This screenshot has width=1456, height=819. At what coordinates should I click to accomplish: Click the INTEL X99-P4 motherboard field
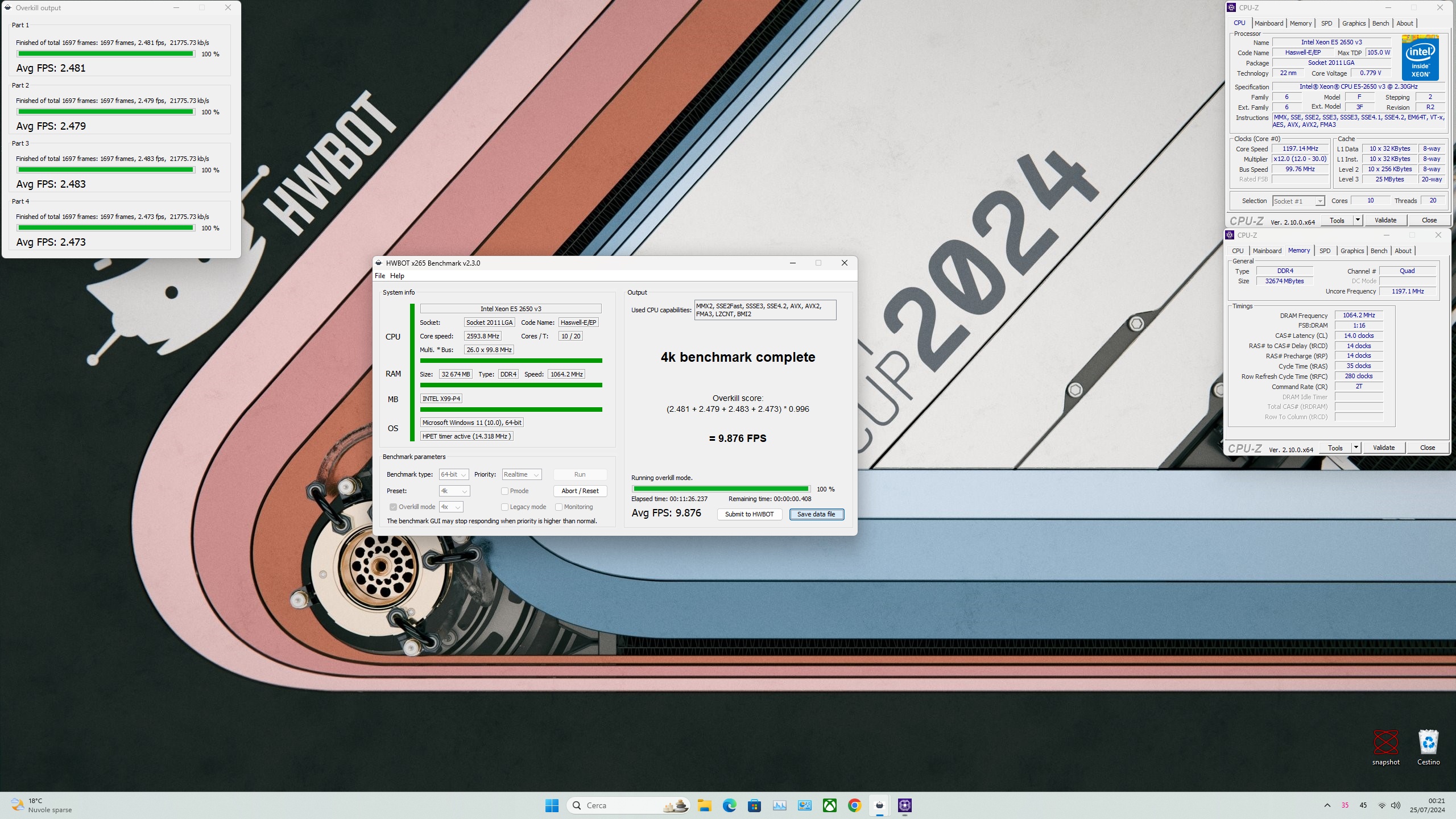(x=441, y=399)
